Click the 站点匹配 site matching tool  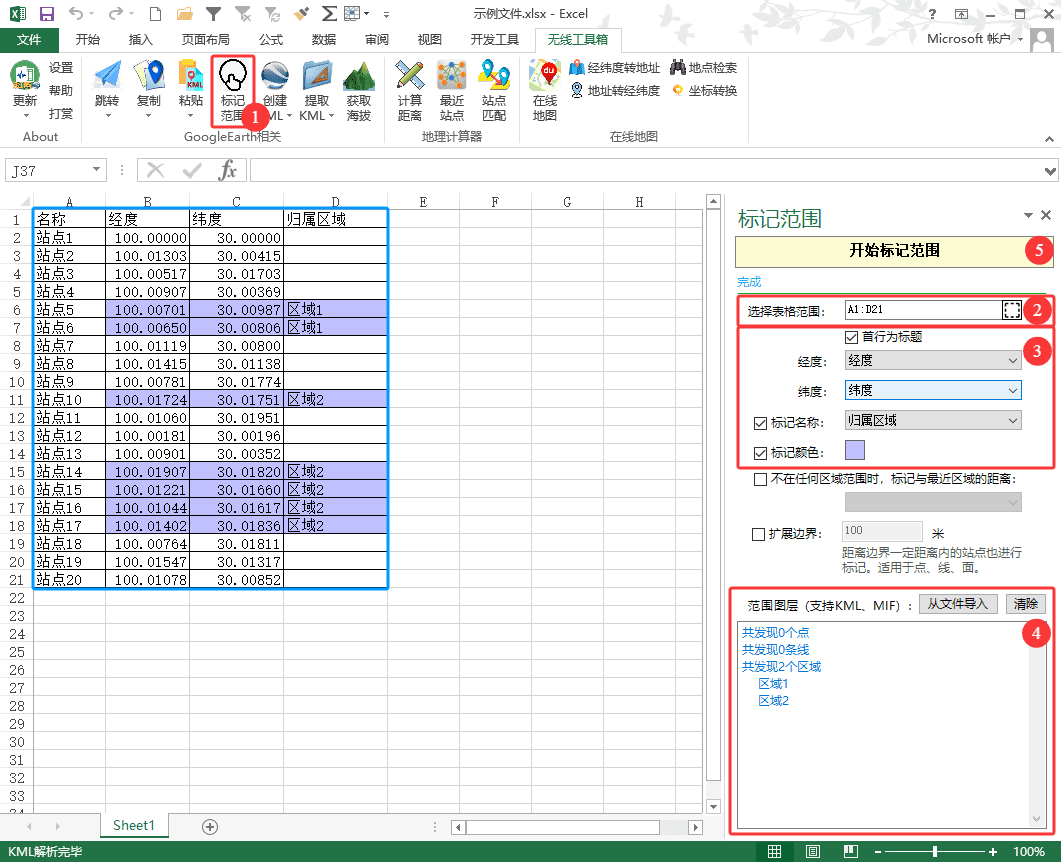coord(494,91)
